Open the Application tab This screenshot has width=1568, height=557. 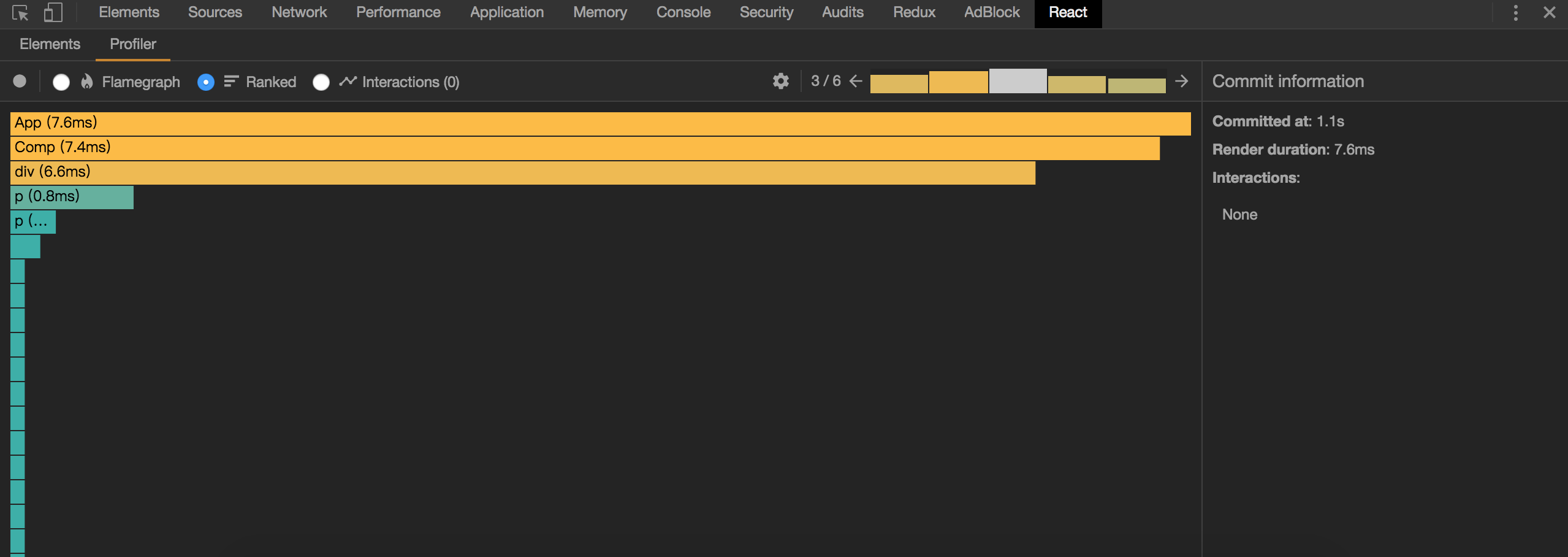click(507, 12)
